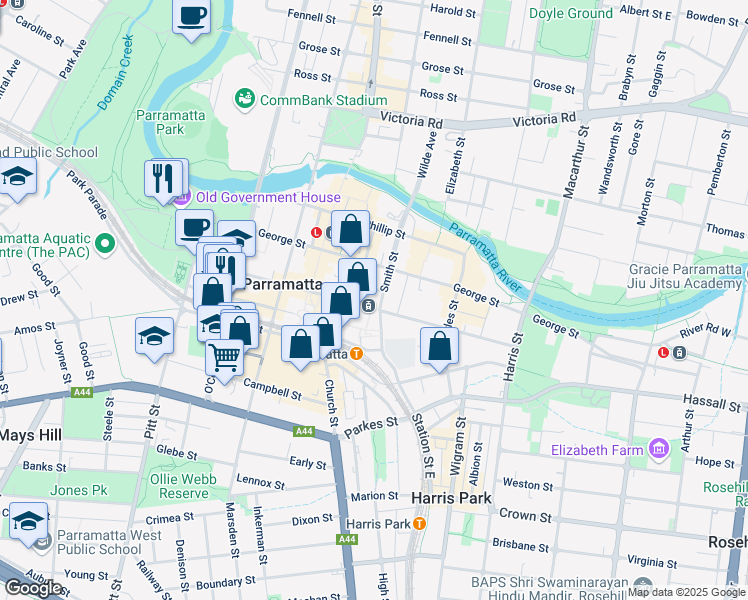Open the grey transit station icon below Smith St

pos(368,305)
